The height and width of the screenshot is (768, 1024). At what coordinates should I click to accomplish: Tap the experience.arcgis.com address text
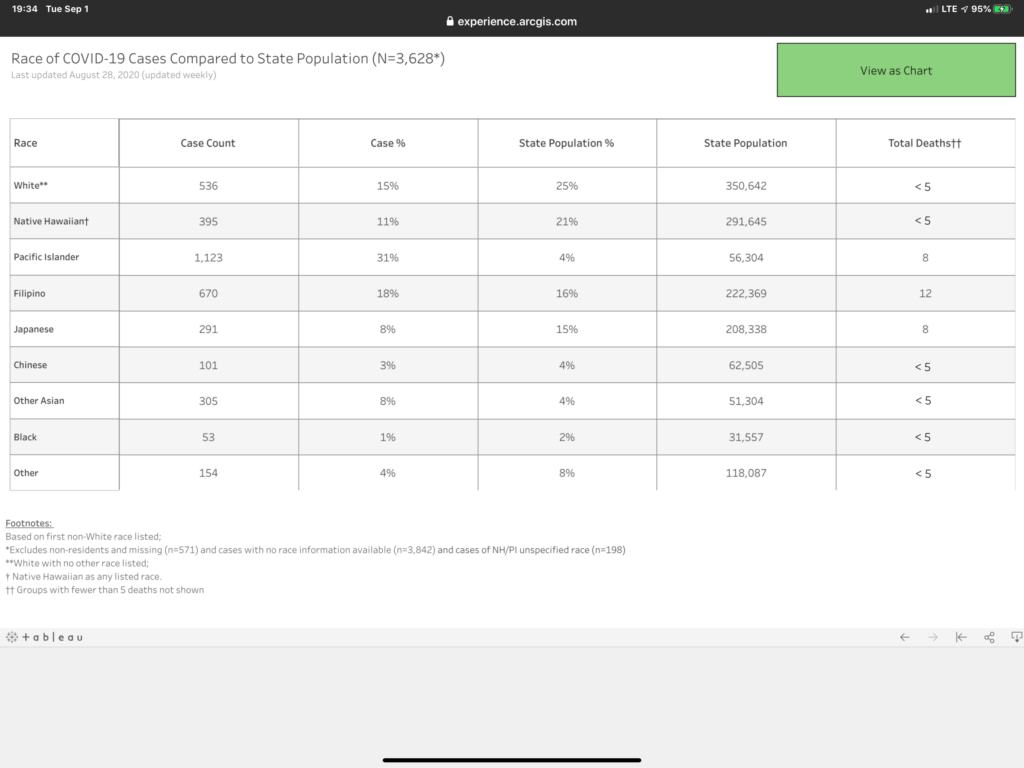coord(517,21)
